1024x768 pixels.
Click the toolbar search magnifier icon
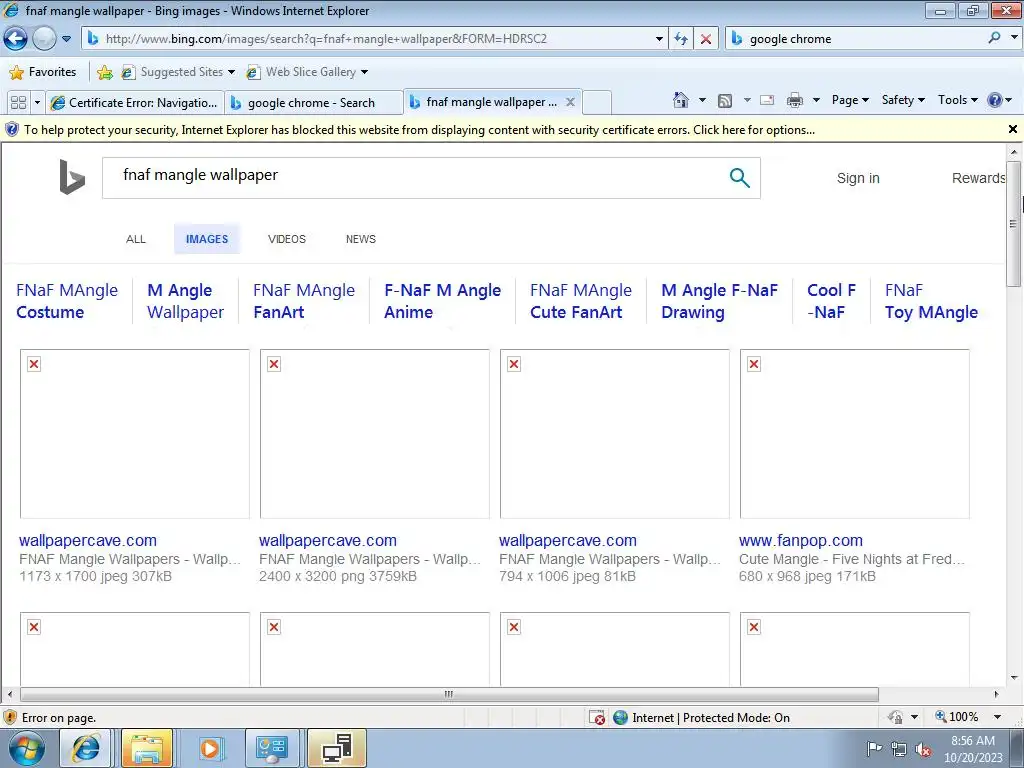(x=994, y=38)
